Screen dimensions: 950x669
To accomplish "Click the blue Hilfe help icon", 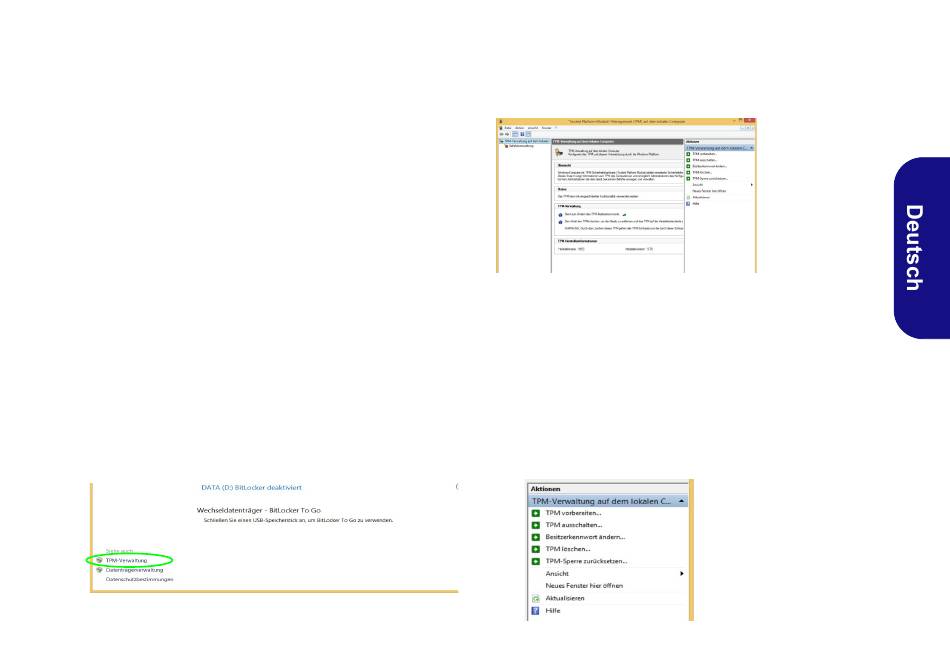I will [x=536, y=611].
